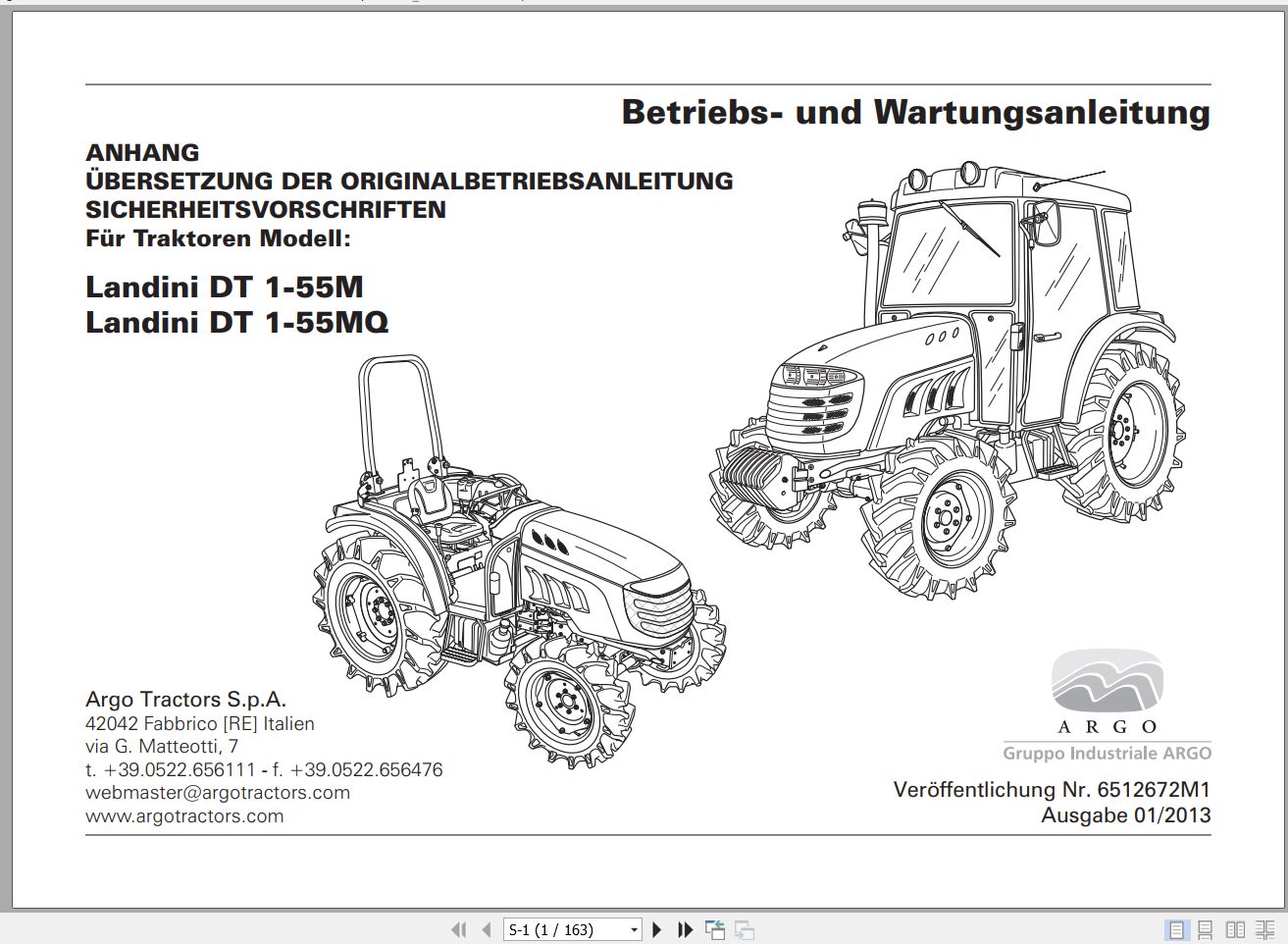Click the ANHANG heading

pos(142,152)
